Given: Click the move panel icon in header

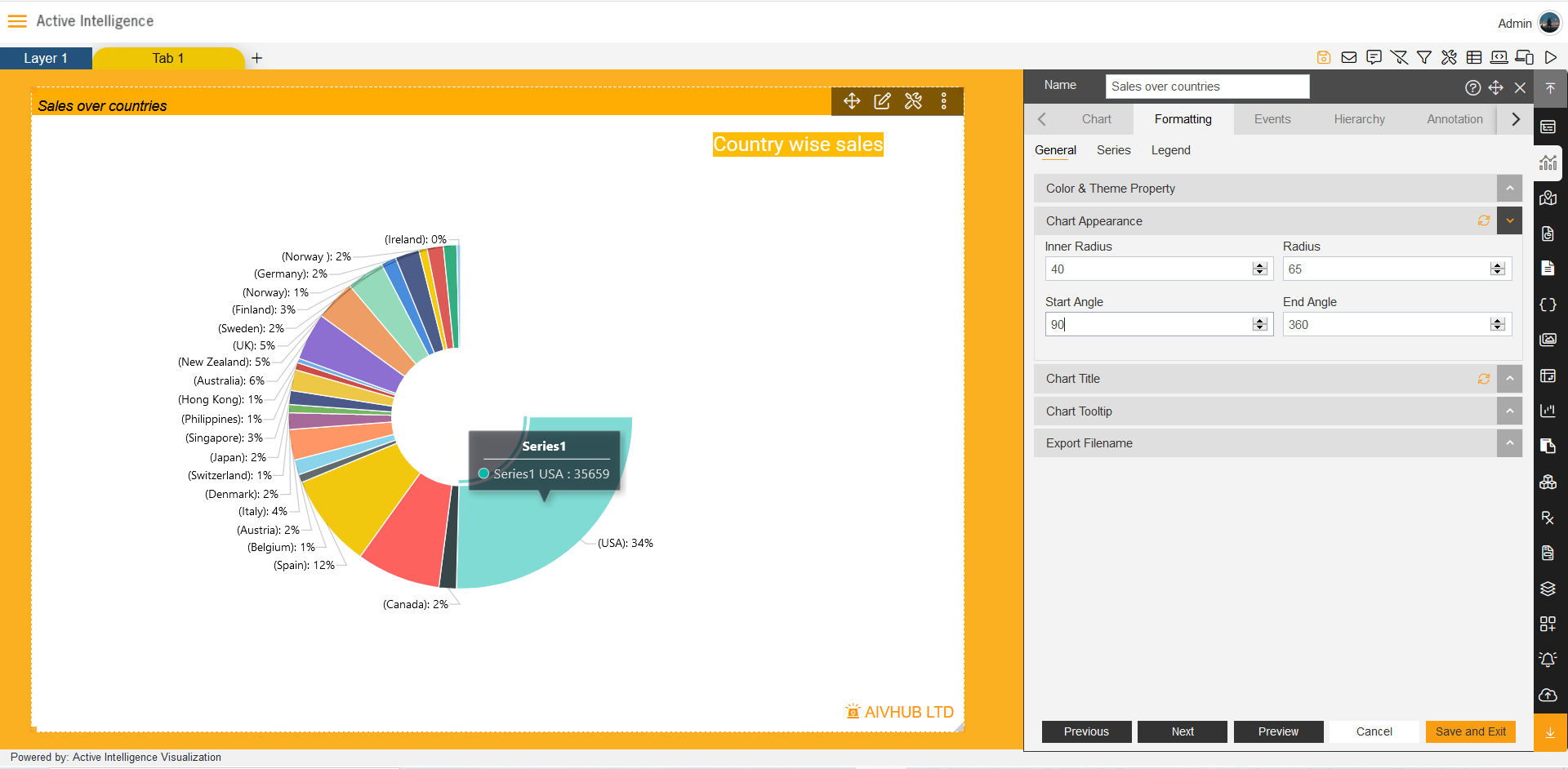Looking at the screenshot, I should [x=1496, y=87].
